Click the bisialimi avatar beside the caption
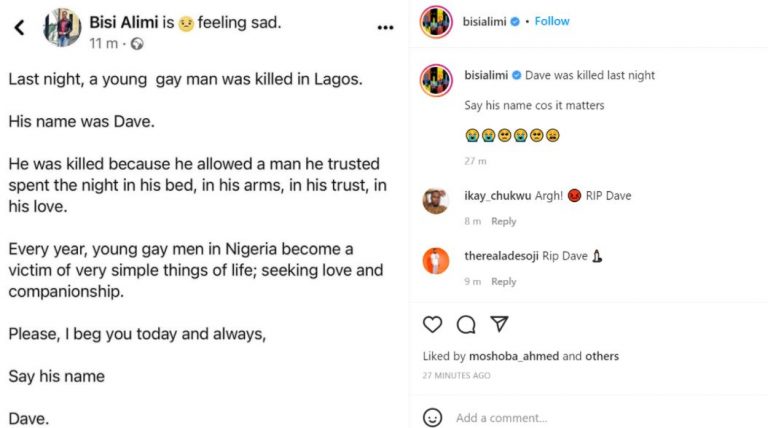 click(x=435, y=80)
